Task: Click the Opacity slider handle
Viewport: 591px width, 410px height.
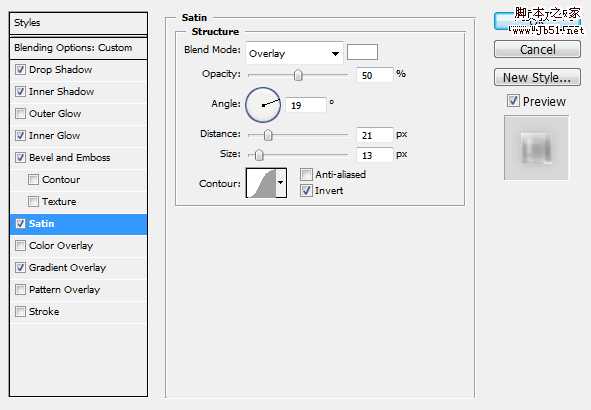Action: coord(298,75)
